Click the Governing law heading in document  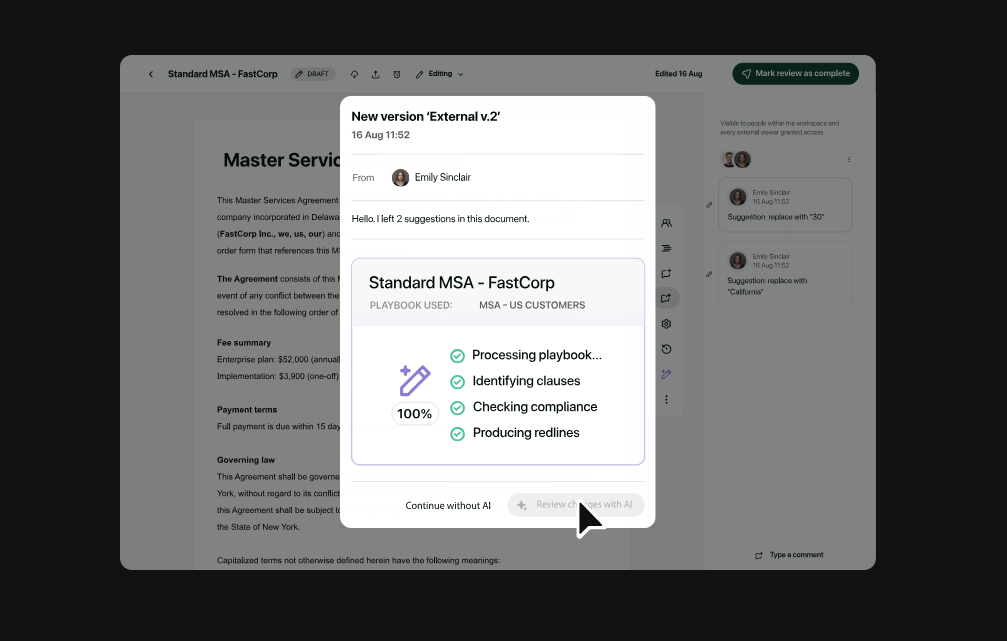point(245,460)
